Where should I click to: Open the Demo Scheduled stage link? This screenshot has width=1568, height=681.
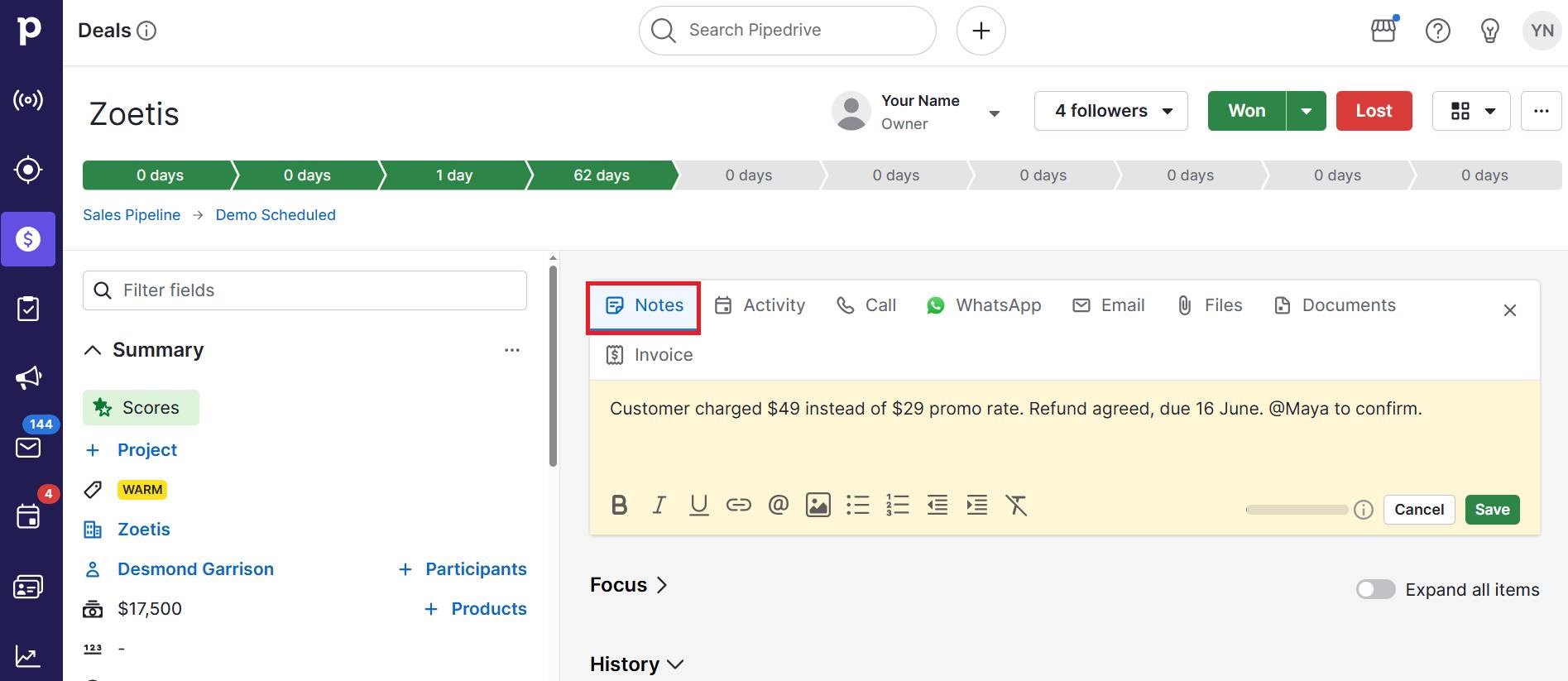[x=276, y=215]
